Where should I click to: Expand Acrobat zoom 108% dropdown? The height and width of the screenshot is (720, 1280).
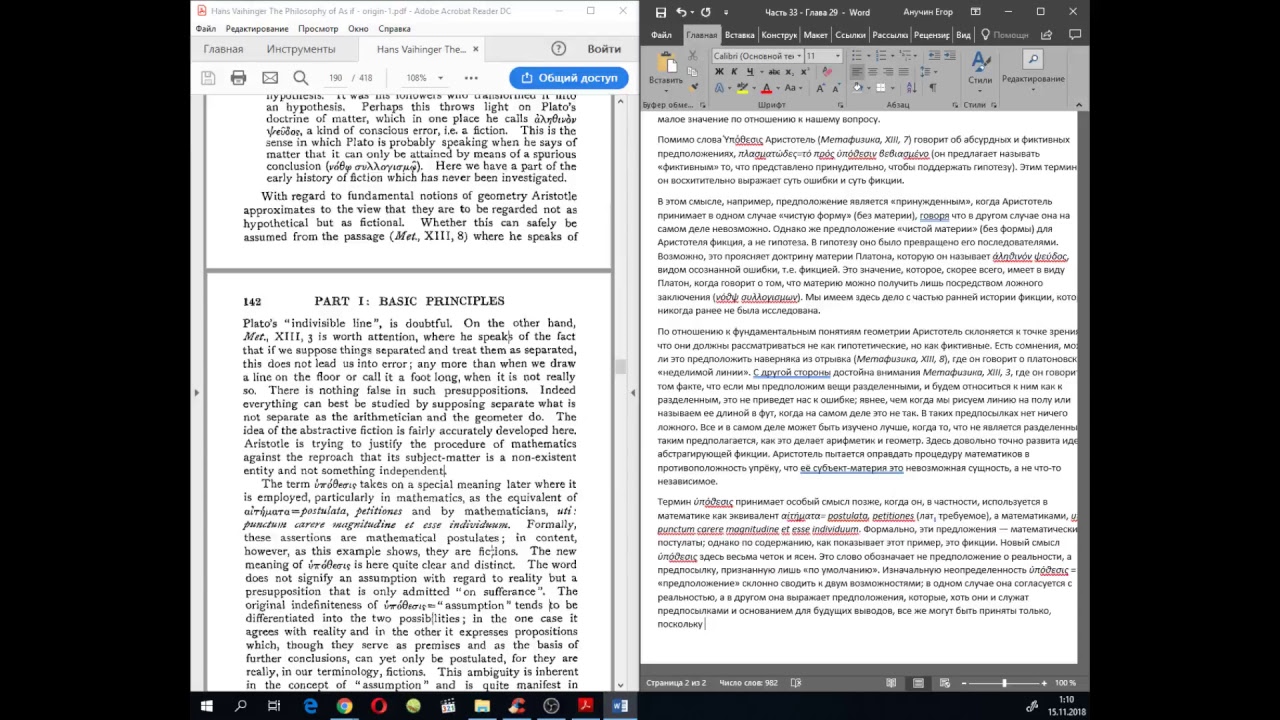(x=439, y=77)
